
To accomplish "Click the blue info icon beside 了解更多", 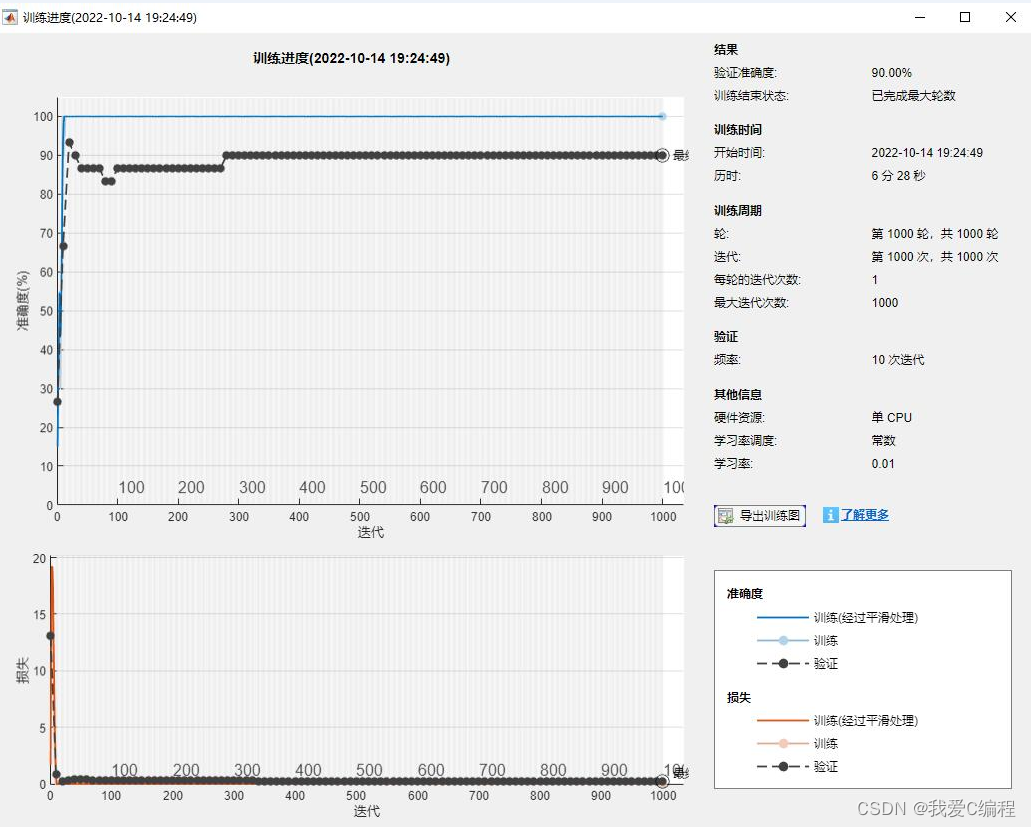I will coord(830,515).
